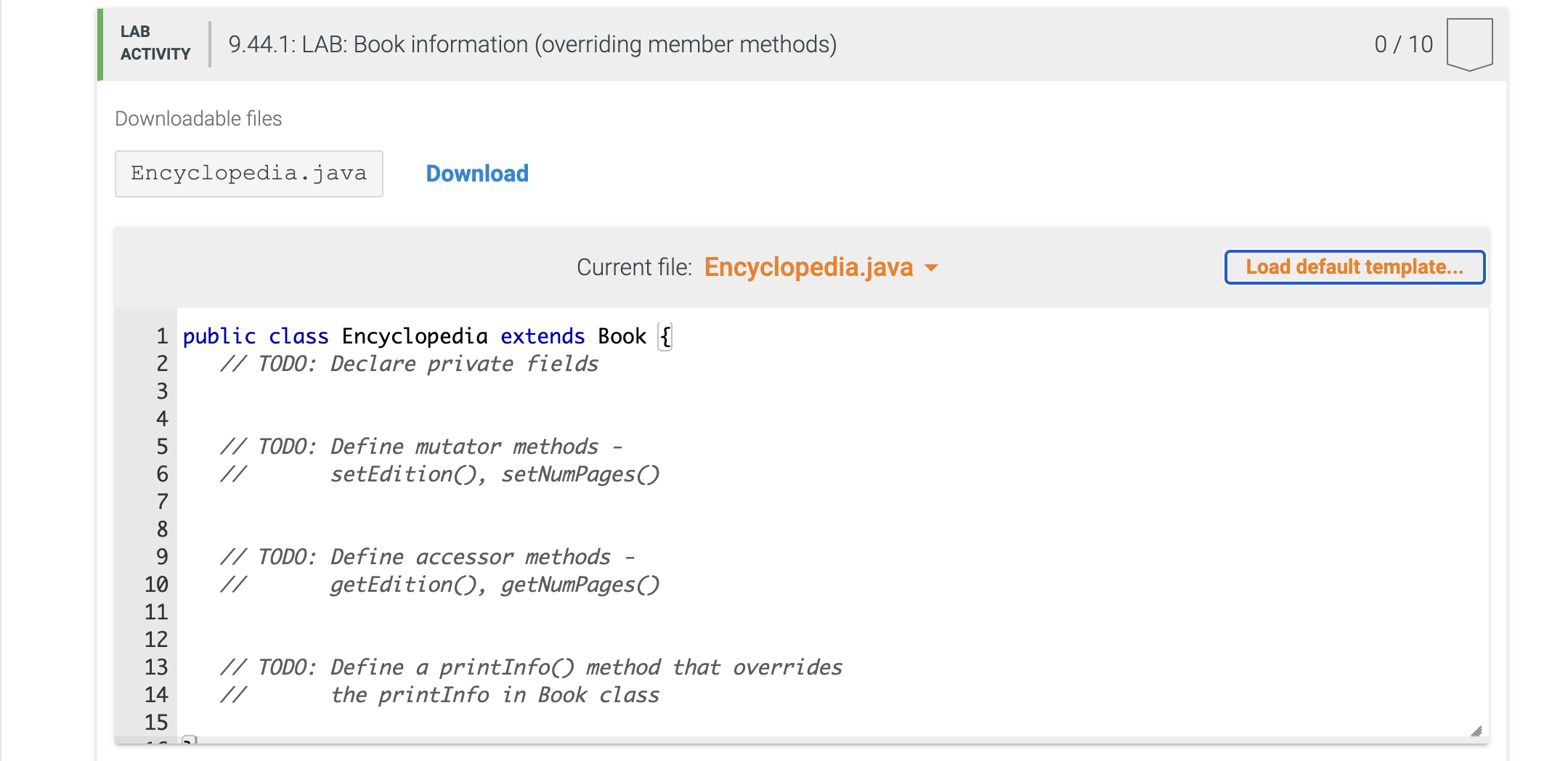This screenshot has width=1568, height=761.
Task: Download the Encyclopedia.java file
Action: coord(476,173)
